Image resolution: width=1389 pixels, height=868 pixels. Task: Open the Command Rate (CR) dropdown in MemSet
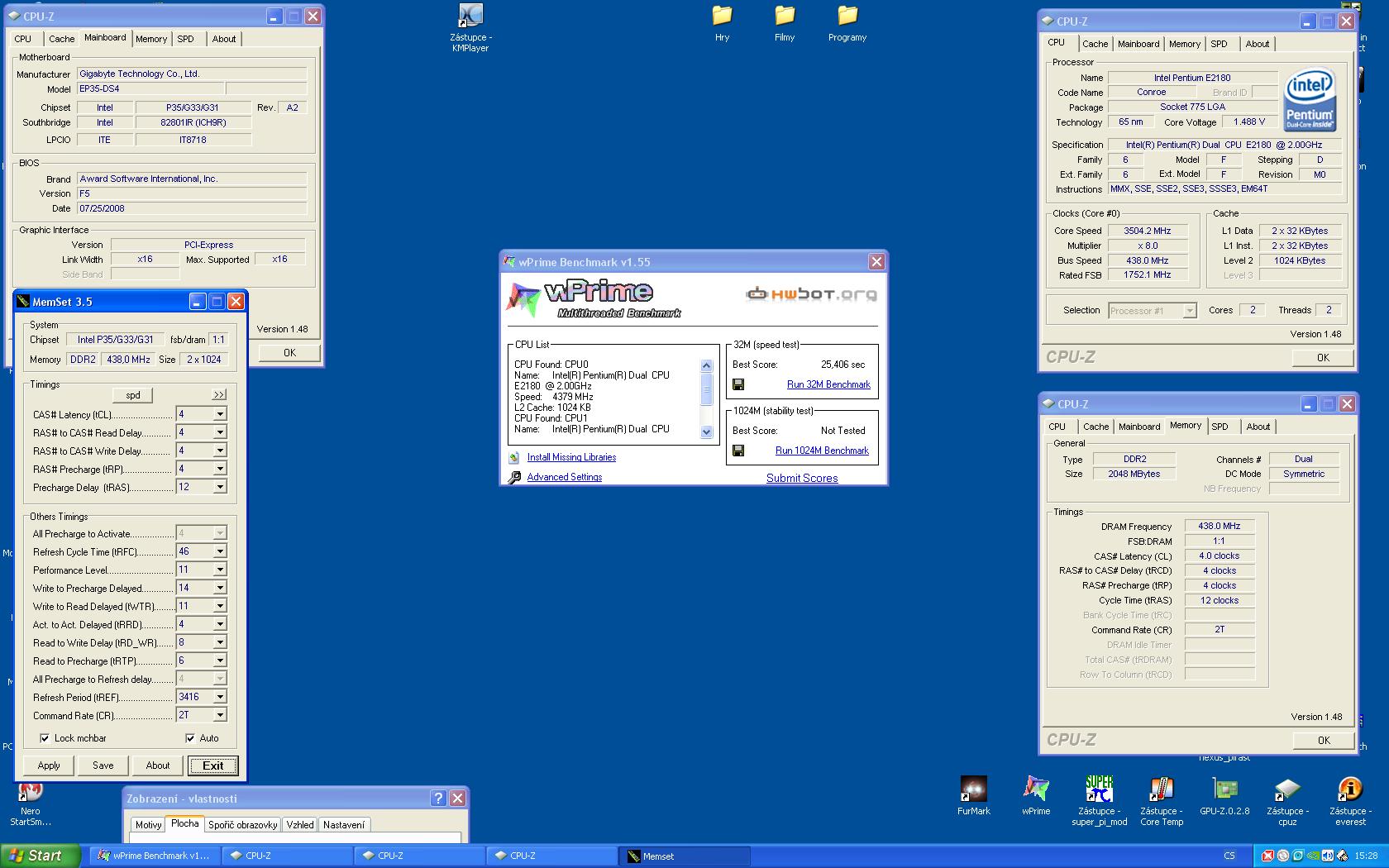(x=220, y=715)
